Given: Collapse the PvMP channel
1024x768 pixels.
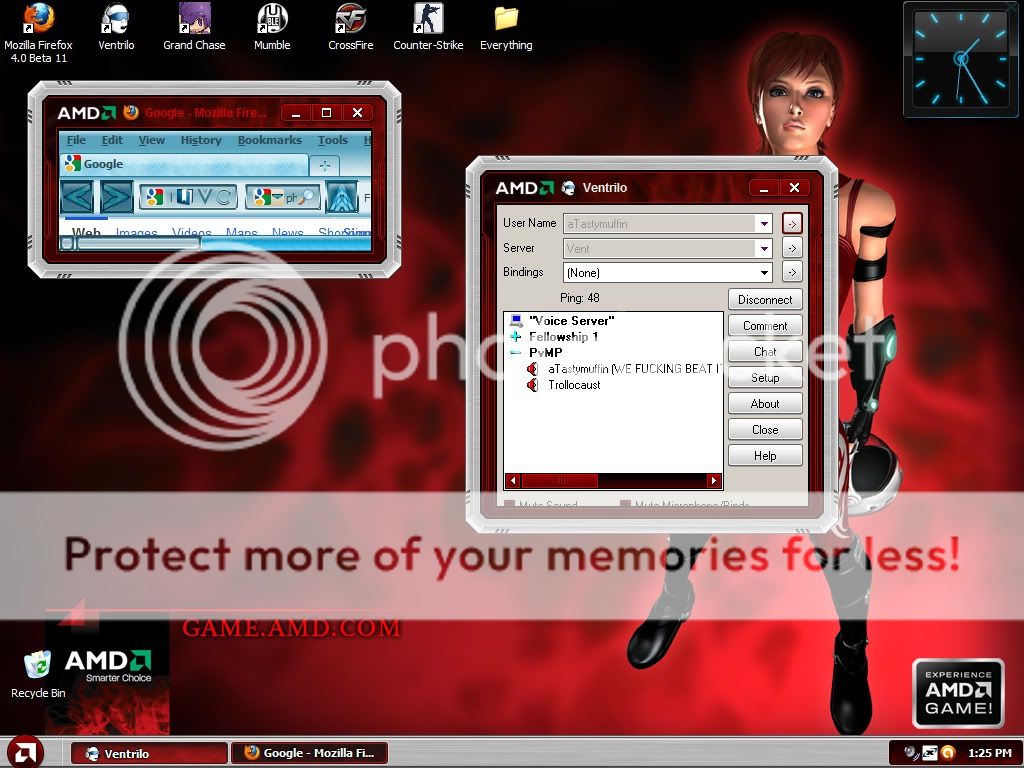Looking at the screenshot, I should tap(516, 353).
